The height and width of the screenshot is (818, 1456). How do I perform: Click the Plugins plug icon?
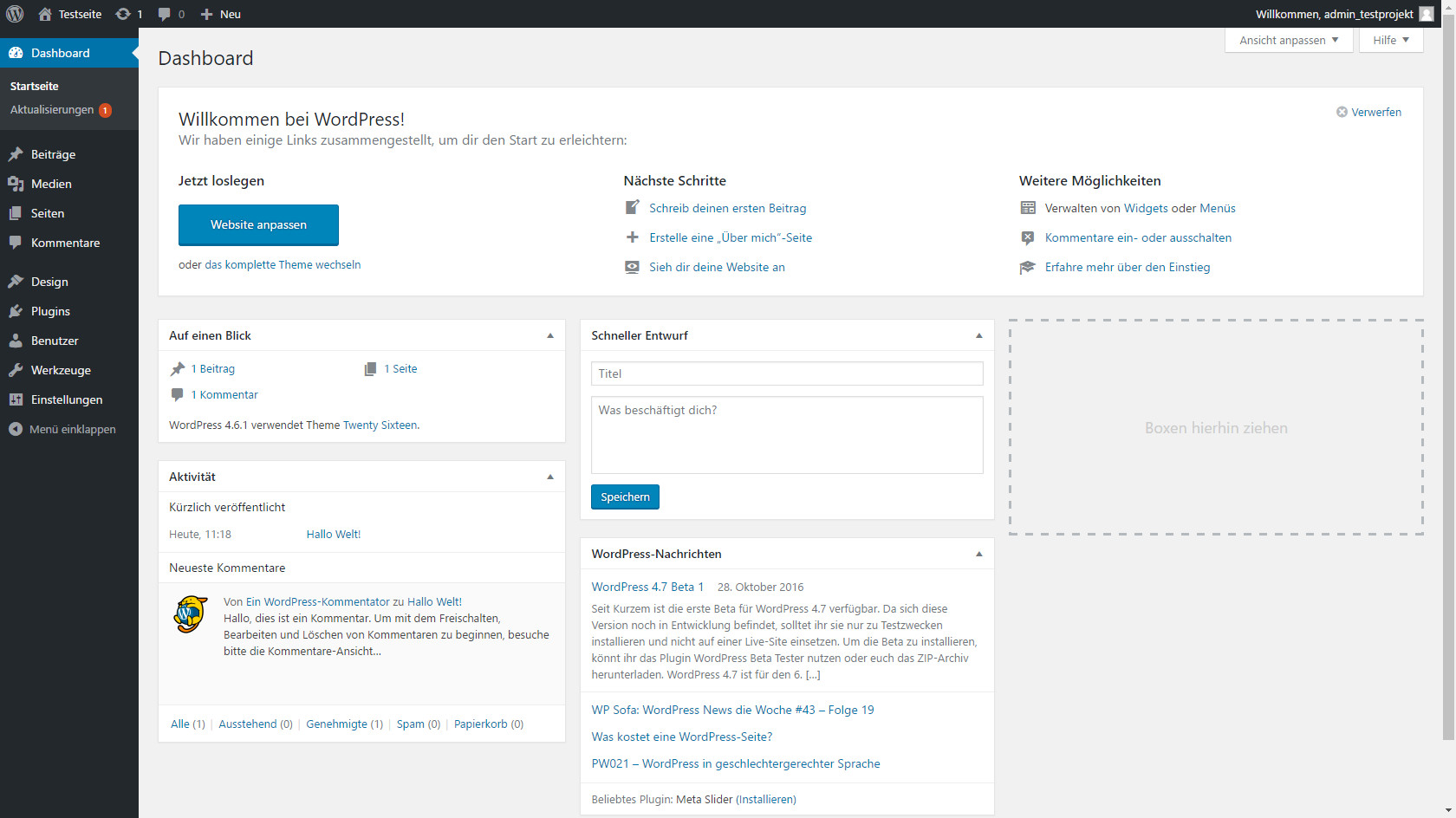(x=16, y=311)
